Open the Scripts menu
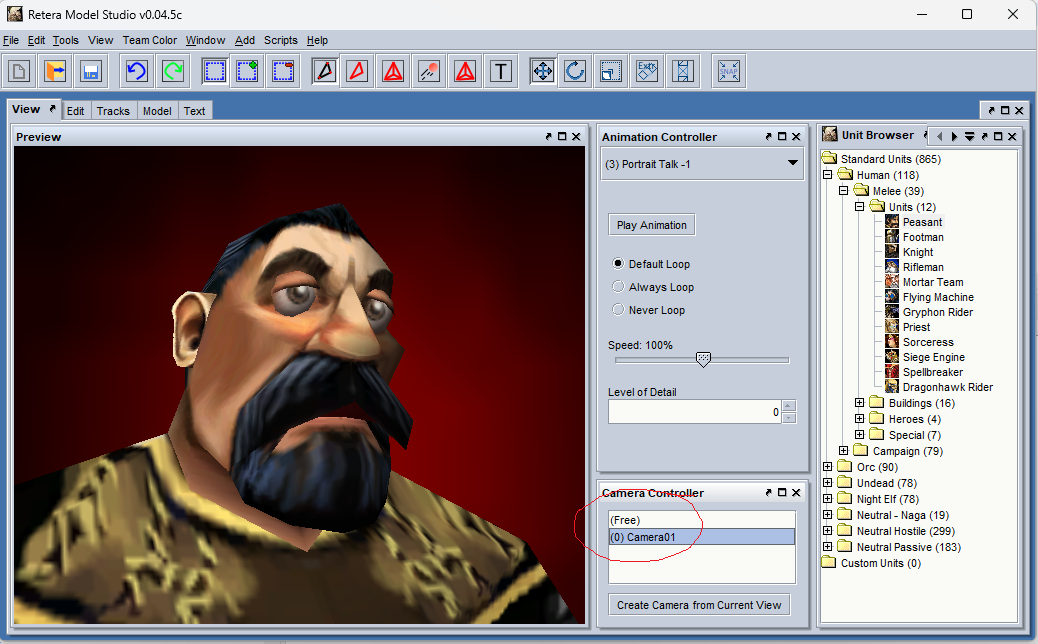Viewport: 1038px width, 644px height. (281, 40)
